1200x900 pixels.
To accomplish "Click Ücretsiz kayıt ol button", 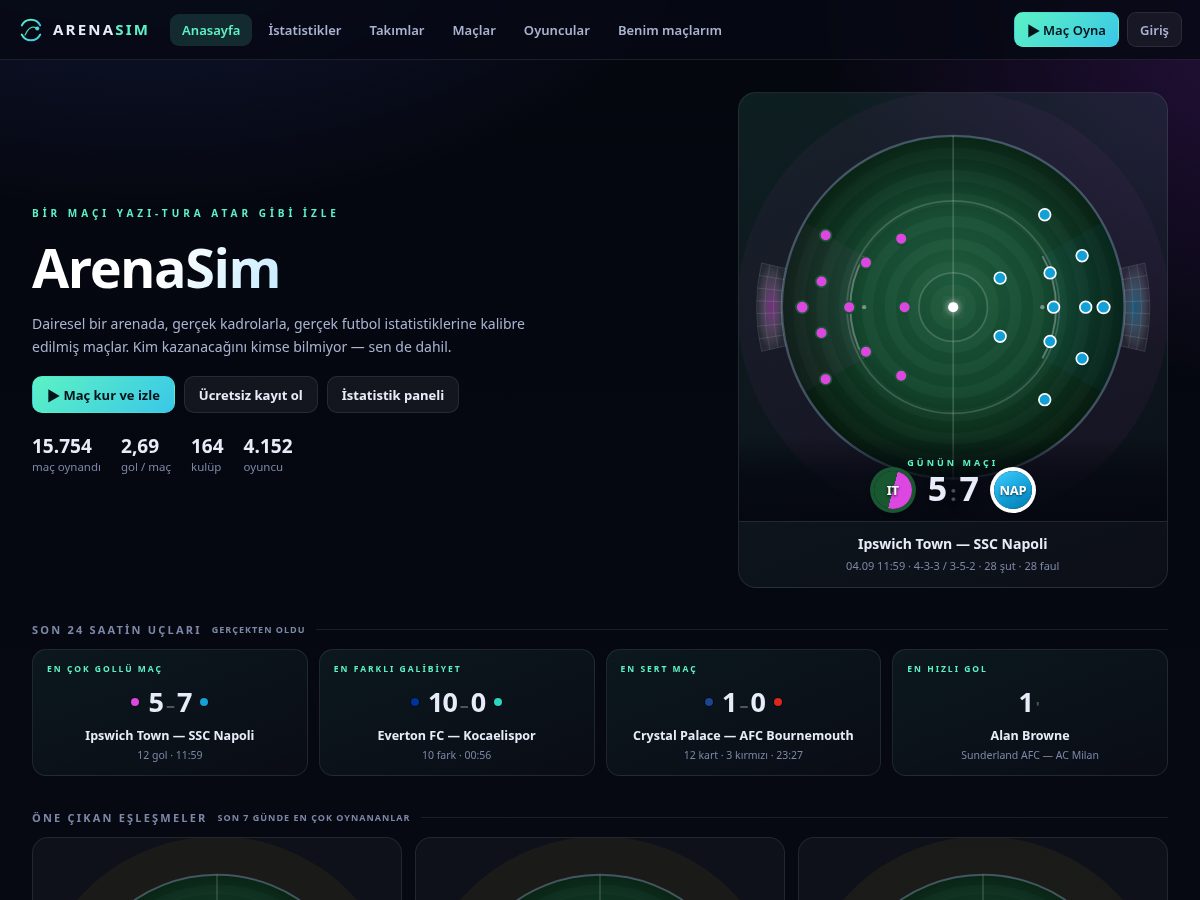I will (251, 395).
